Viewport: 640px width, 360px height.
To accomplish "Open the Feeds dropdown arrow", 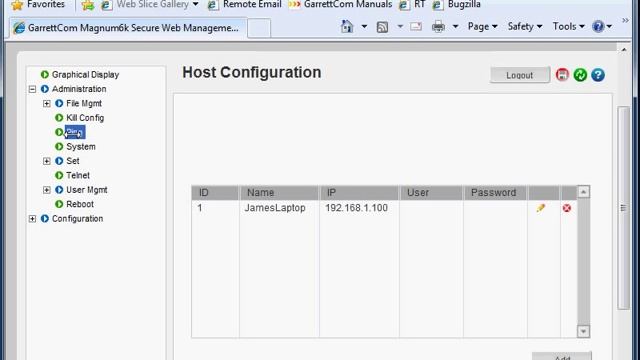I will (400, 27).
